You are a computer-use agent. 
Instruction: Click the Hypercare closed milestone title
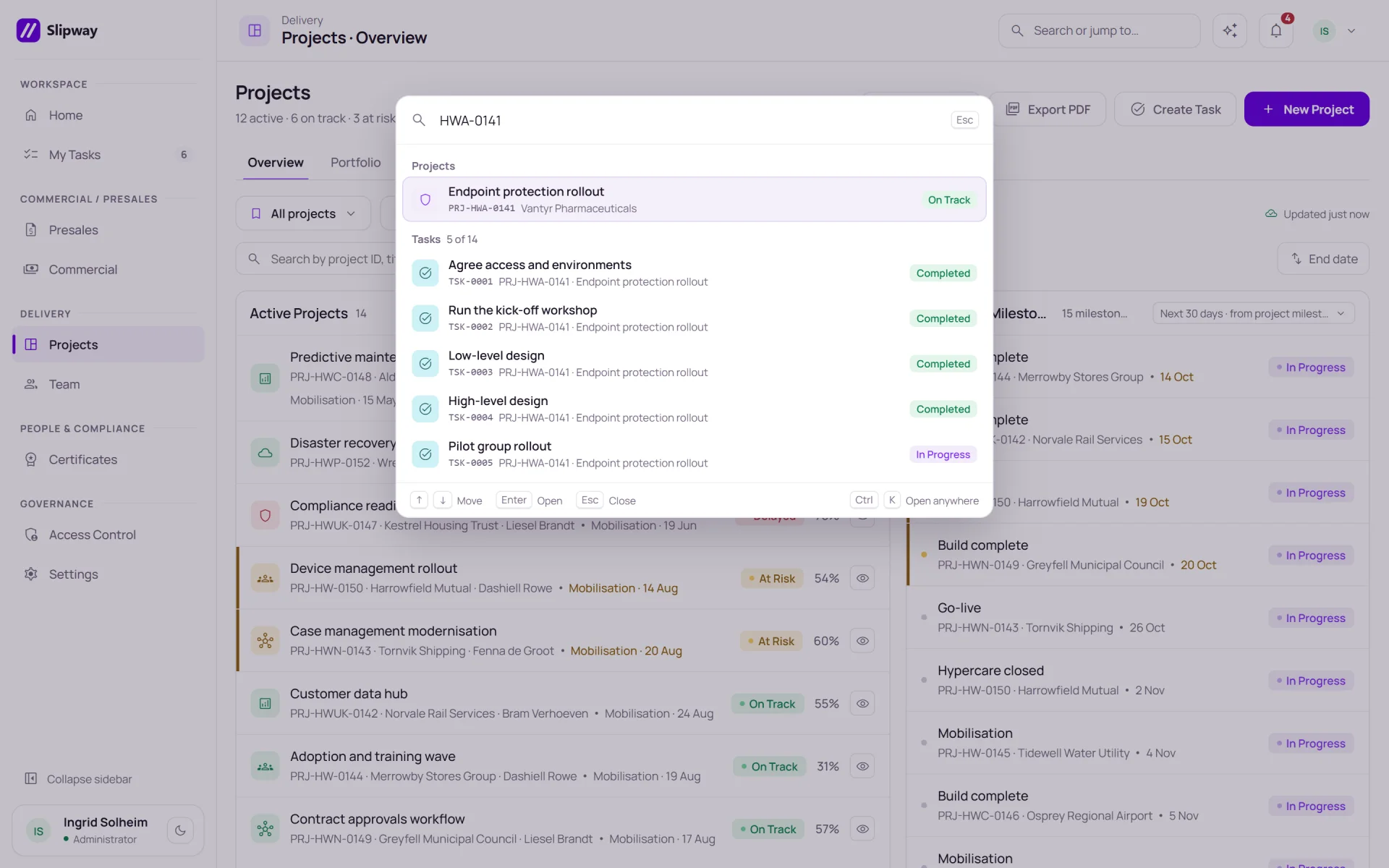click(990, 671)
